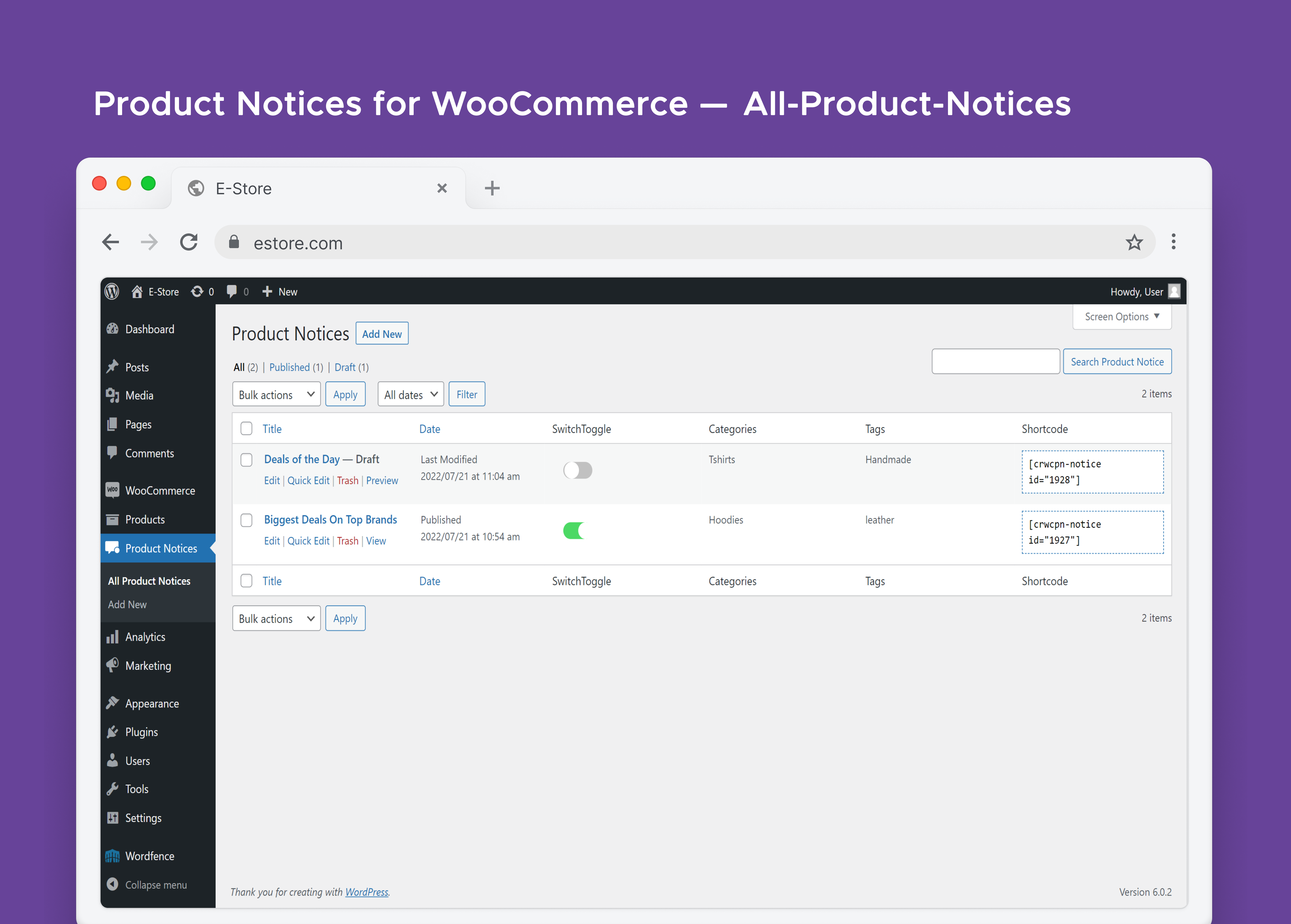
Task: Click the Product Notices speech icon in sidebar
Action: (112, 548)
